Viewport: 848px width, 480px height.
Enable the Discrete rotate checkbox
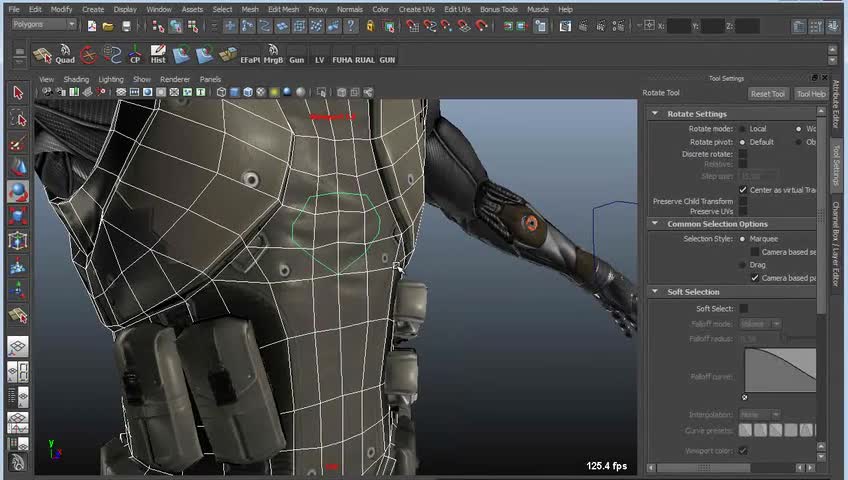pyautogui.click(x=743, y=154)
